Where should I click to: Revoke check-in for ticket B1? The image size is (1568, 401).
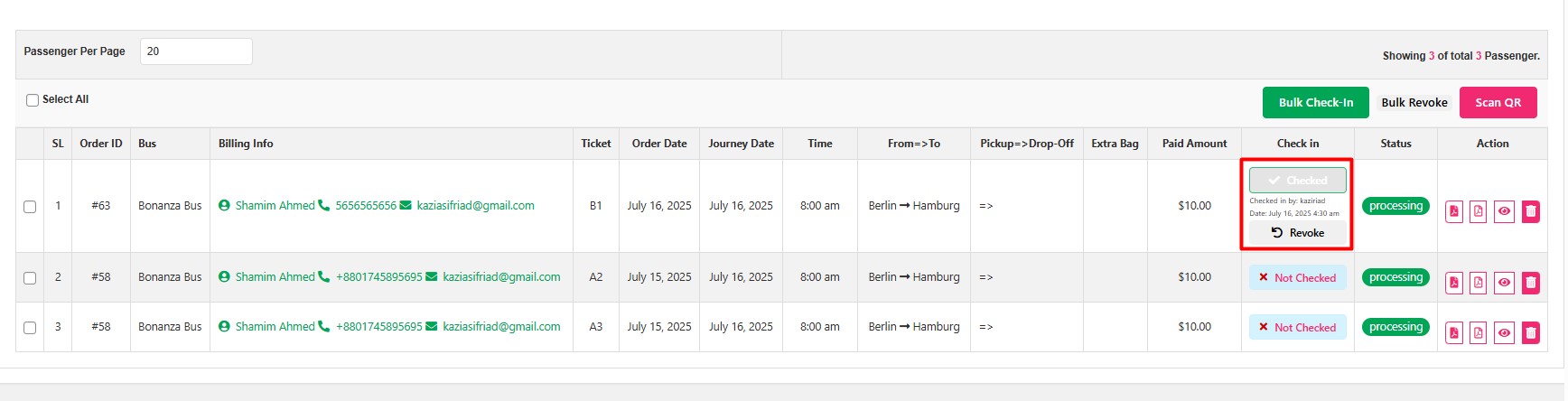coord(1298,233)
